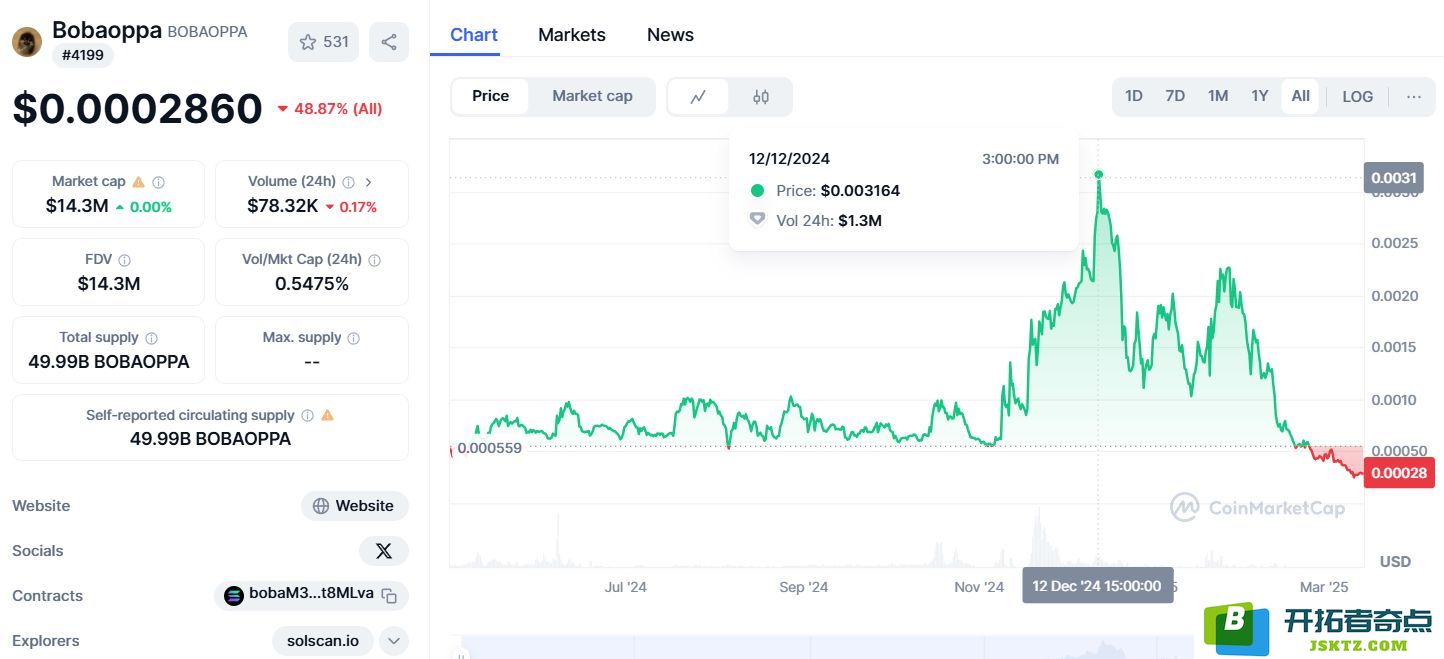Click the $14.3M FDV value
Image resolution: width=1444 pixels, height=659 pixels.
109,284
